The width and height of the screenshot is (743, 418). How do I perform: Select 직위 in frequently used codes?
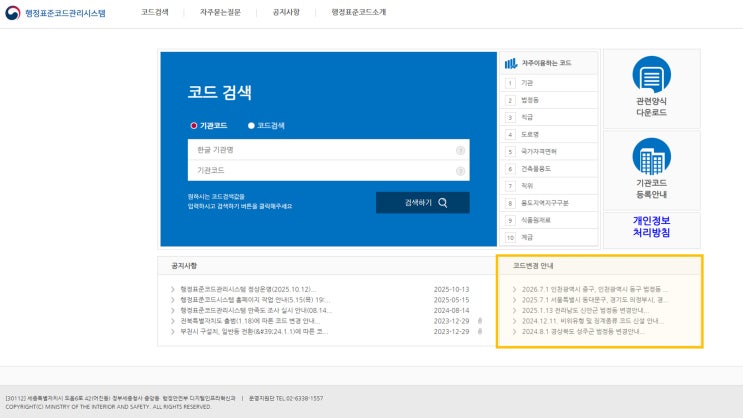point(527,186)
